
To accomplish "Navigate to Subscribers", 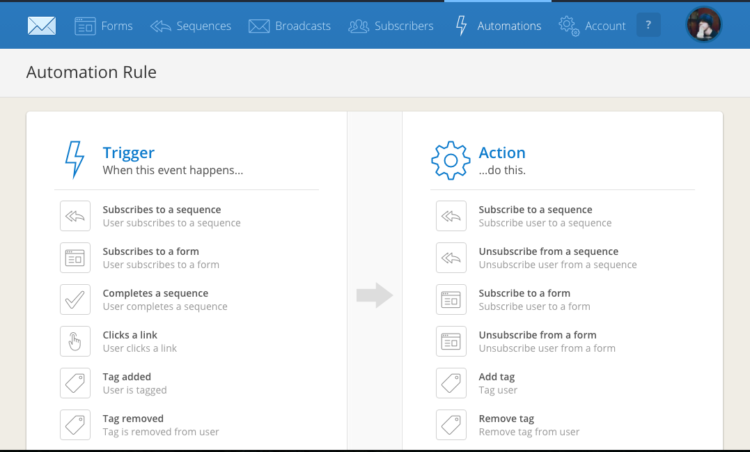I will point(391,26).
